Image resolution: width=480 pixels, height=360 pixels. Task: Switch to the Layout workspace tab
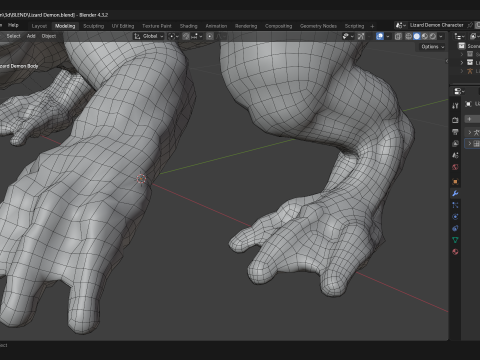click(39, 26)
